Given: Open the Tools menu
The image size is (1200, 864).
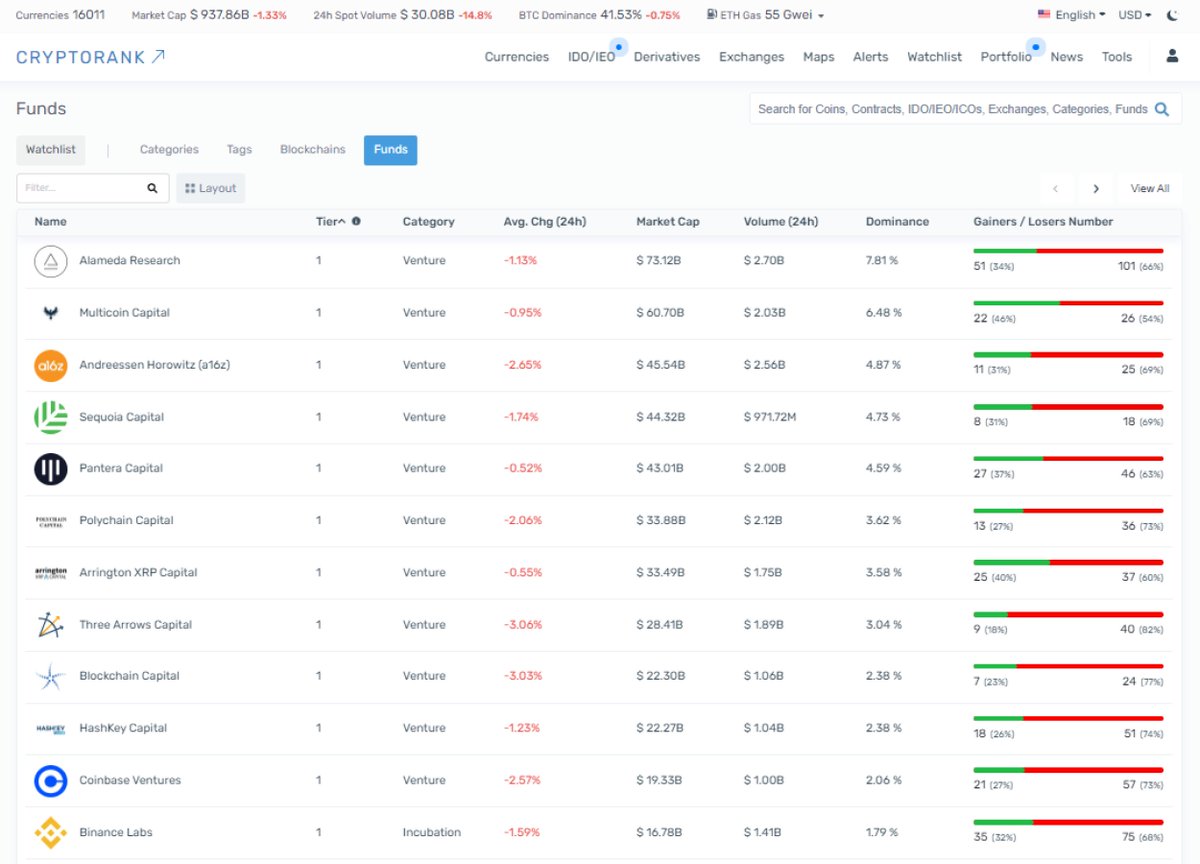Looking at the screenshot, I should (x=1117, y=57).
